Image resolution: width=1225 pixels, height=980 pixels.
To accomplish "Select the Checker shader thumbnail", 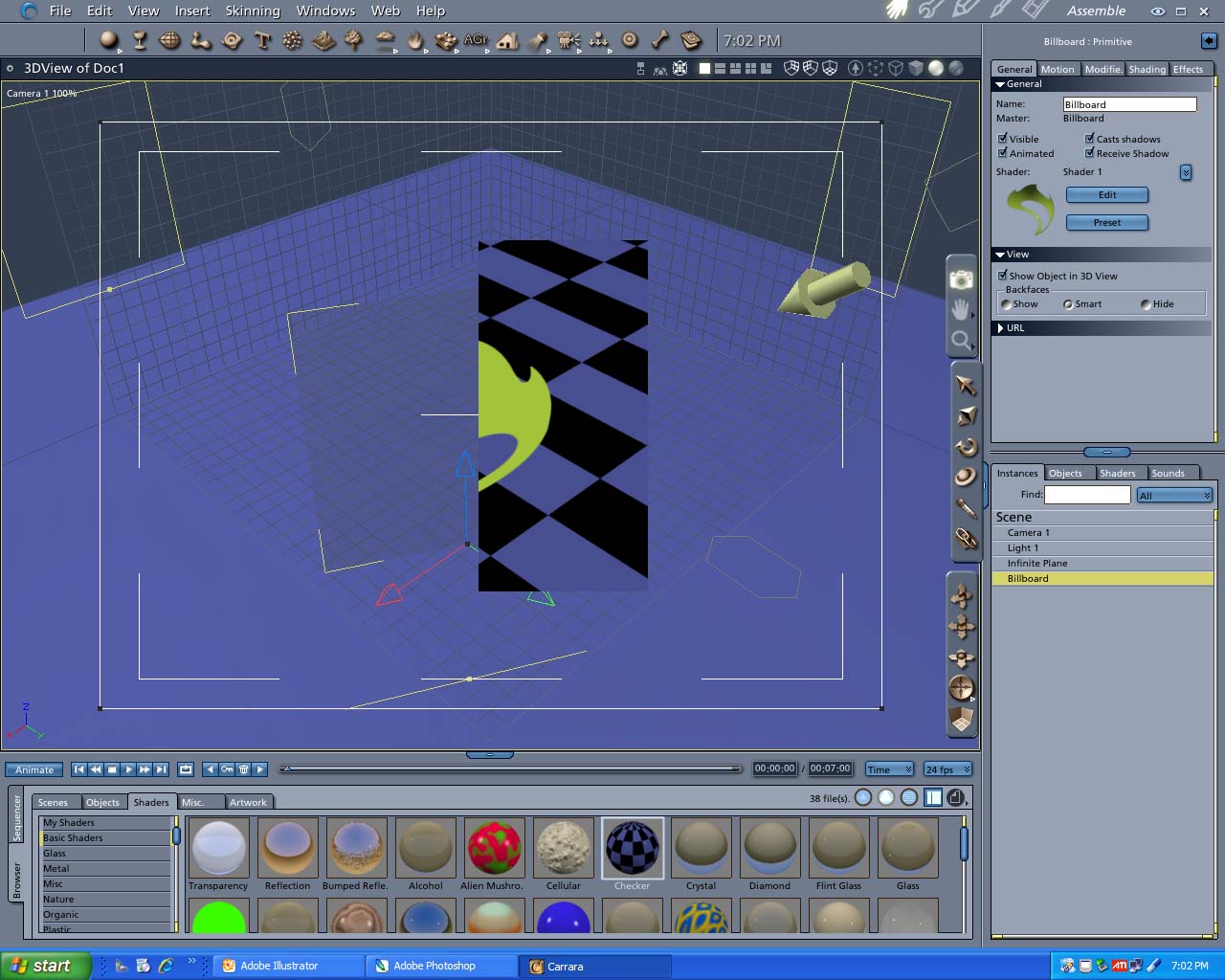I will pos(632,848).
